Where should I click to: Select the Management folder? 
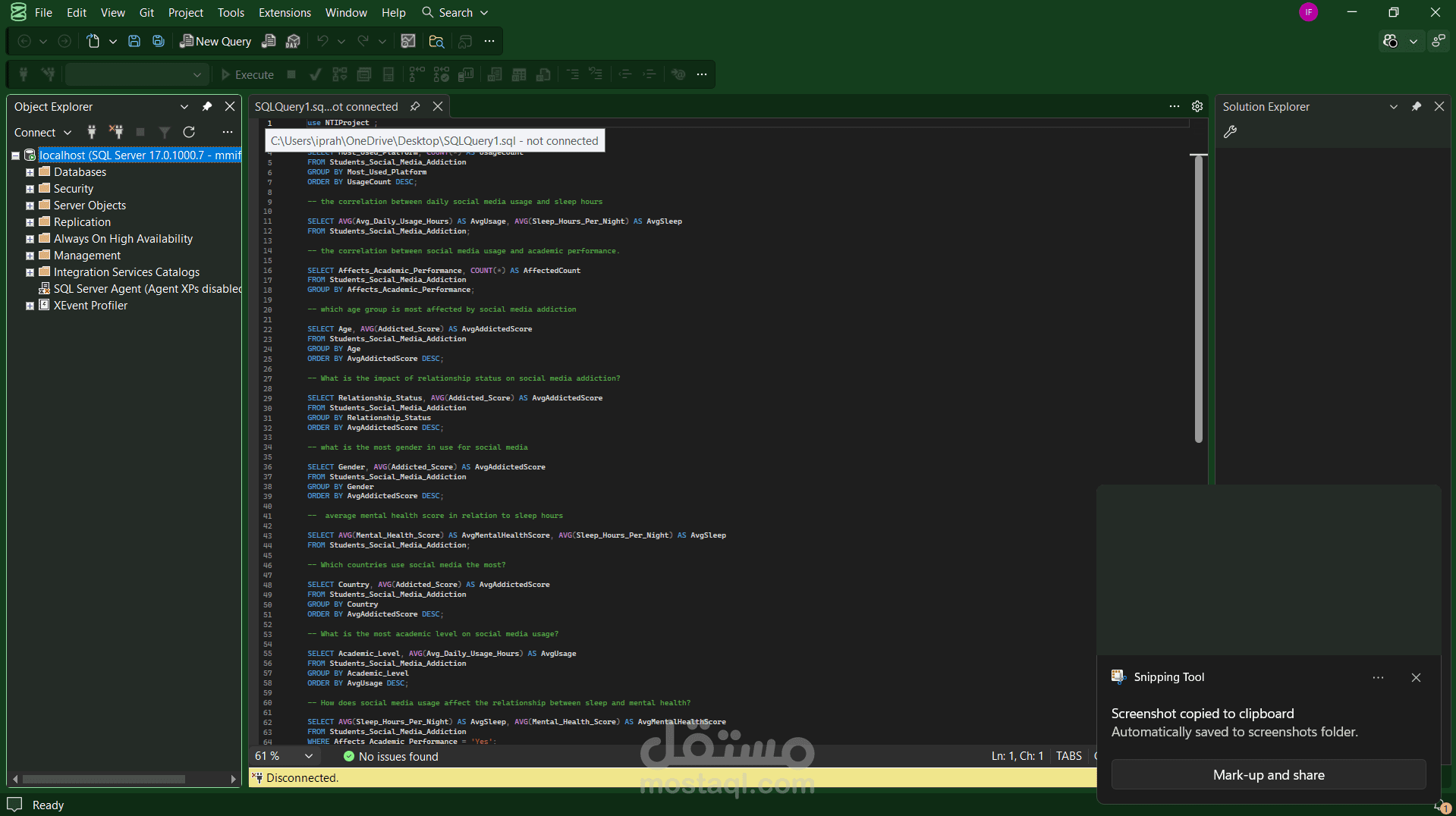click(86, 256)
